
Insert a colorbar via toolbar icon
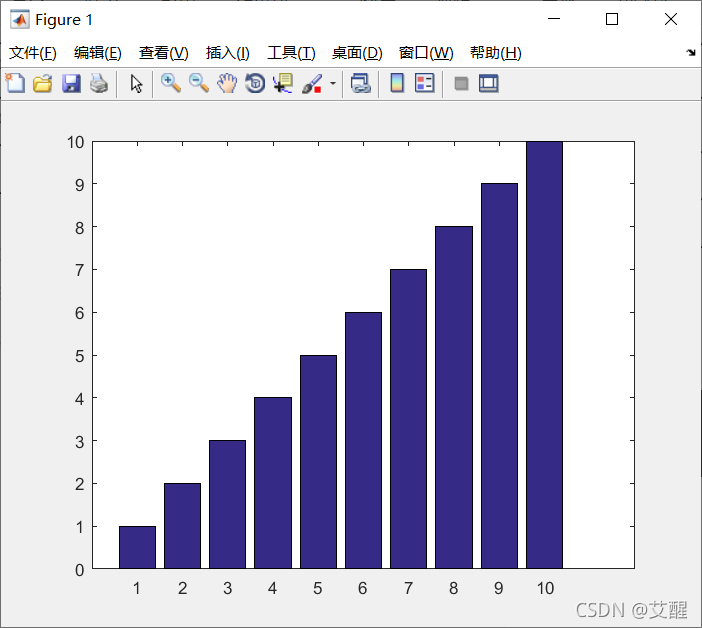397,83
